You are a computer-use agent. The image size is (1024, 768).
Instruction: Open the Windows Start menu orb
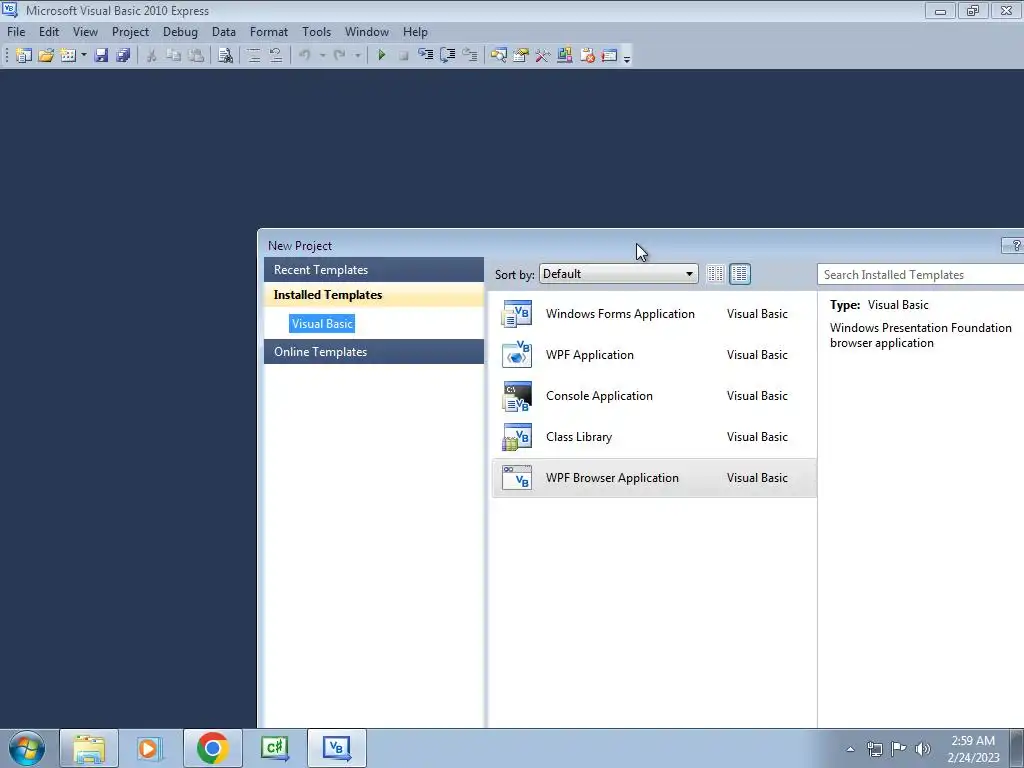(27, 748)
